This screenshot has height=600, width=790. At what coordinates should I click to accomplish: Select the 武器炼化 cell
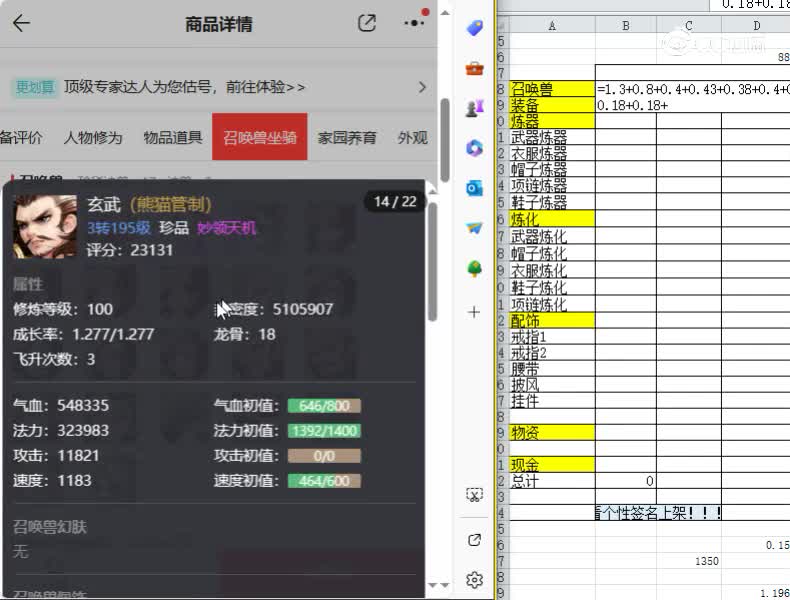552,236
